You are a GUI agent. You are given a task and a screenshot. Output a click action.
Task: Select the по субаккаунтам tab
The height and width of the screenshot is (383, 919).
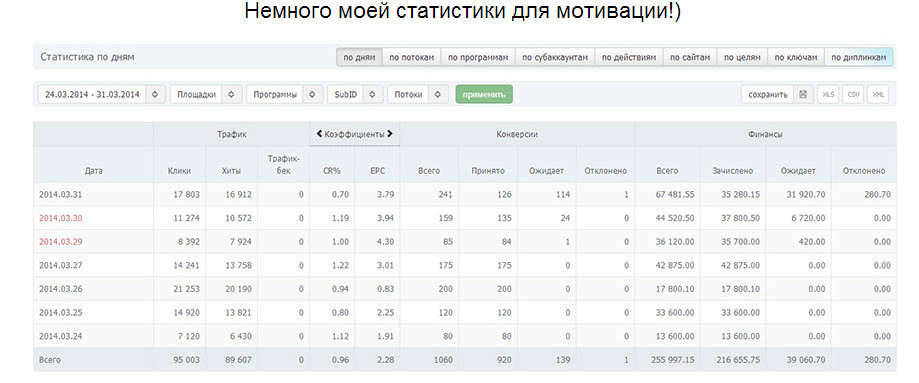555,57
